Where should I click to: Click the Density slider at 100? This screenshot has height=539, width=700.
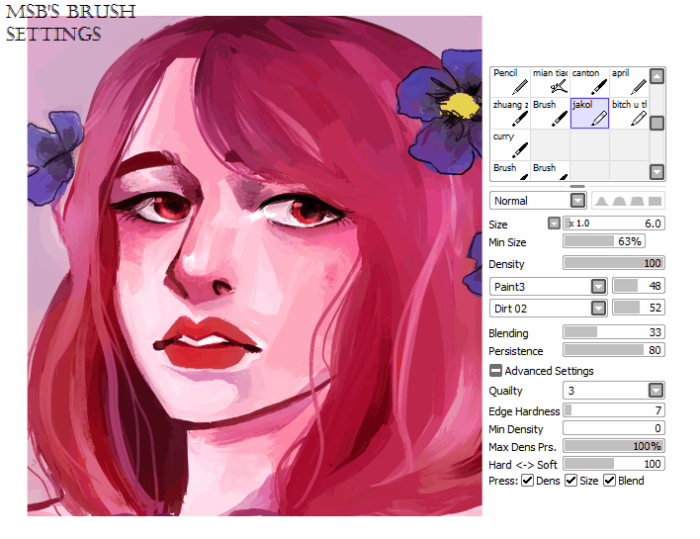click(x=614, y=263)
